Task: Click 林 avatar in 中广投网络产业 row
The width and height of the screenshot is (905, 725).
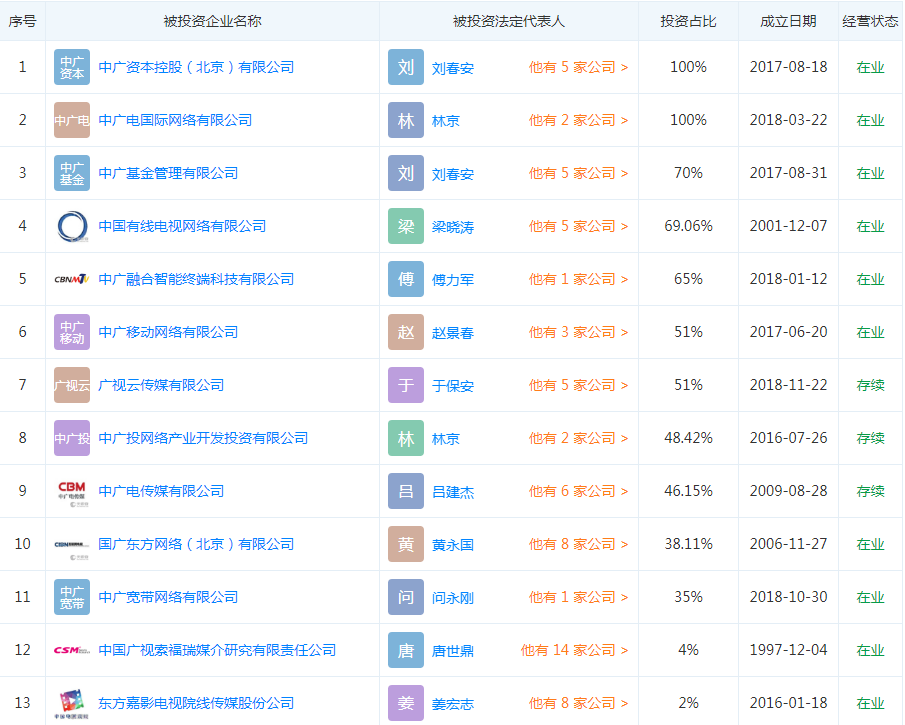Action: pyautogui.click(x=406, y=438)
